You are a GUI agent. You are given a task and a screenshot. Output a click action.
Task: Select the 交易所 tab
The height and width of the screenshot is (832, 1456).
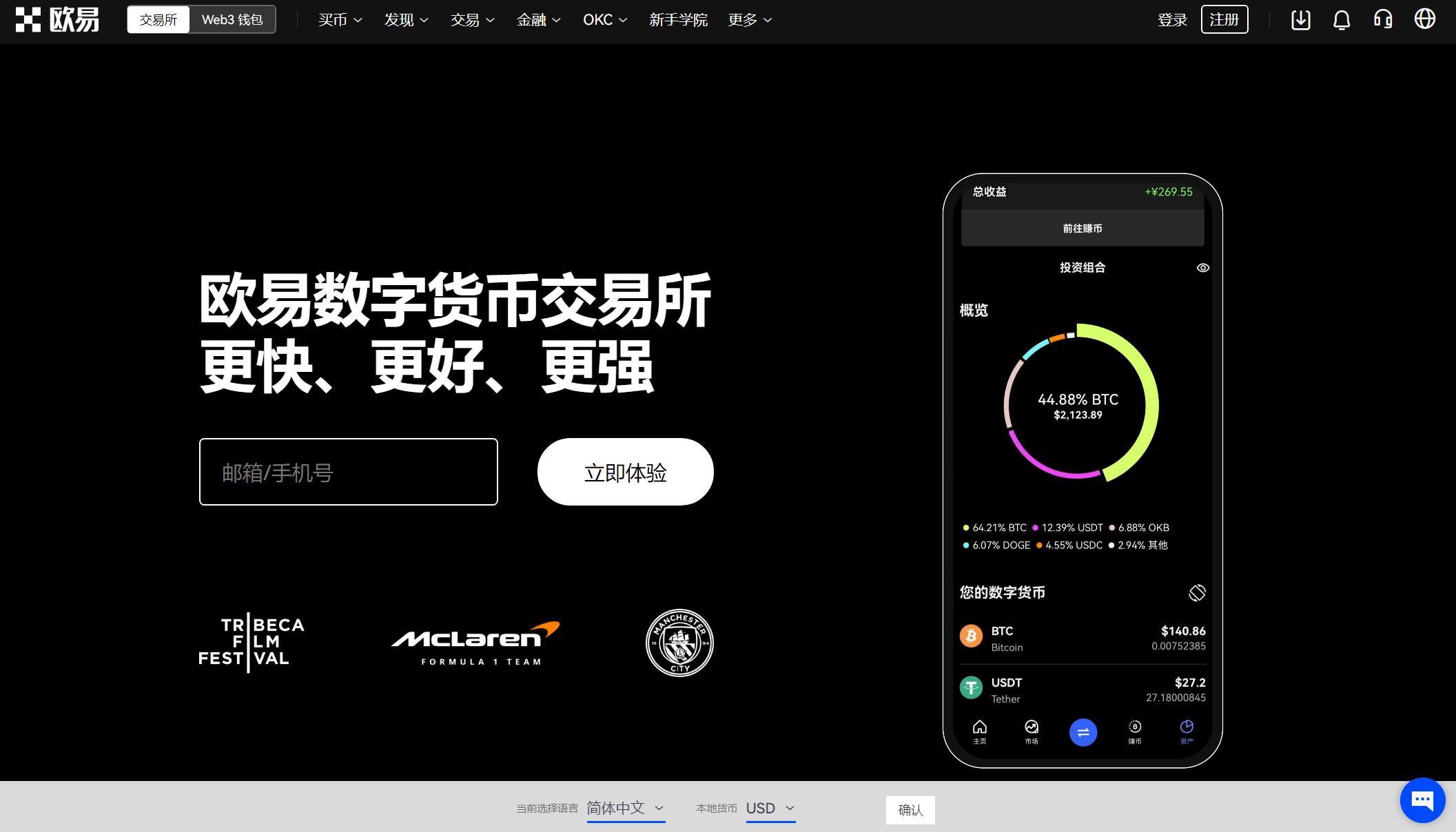tap(157, 19)
